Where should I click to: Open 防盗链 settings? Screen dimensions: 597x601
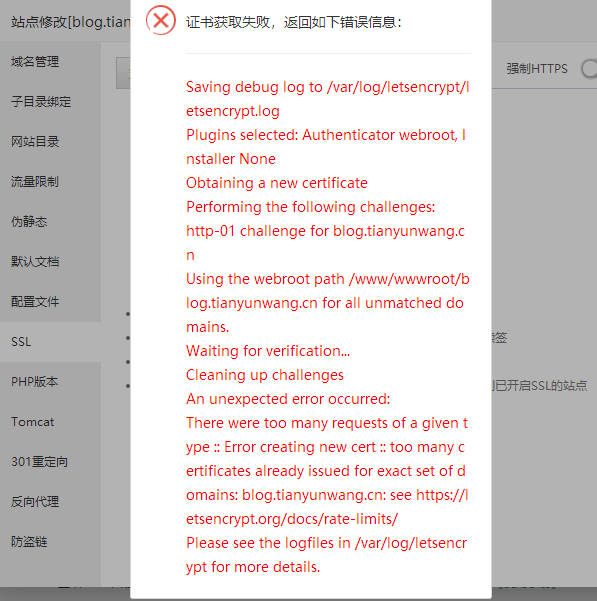29,542
